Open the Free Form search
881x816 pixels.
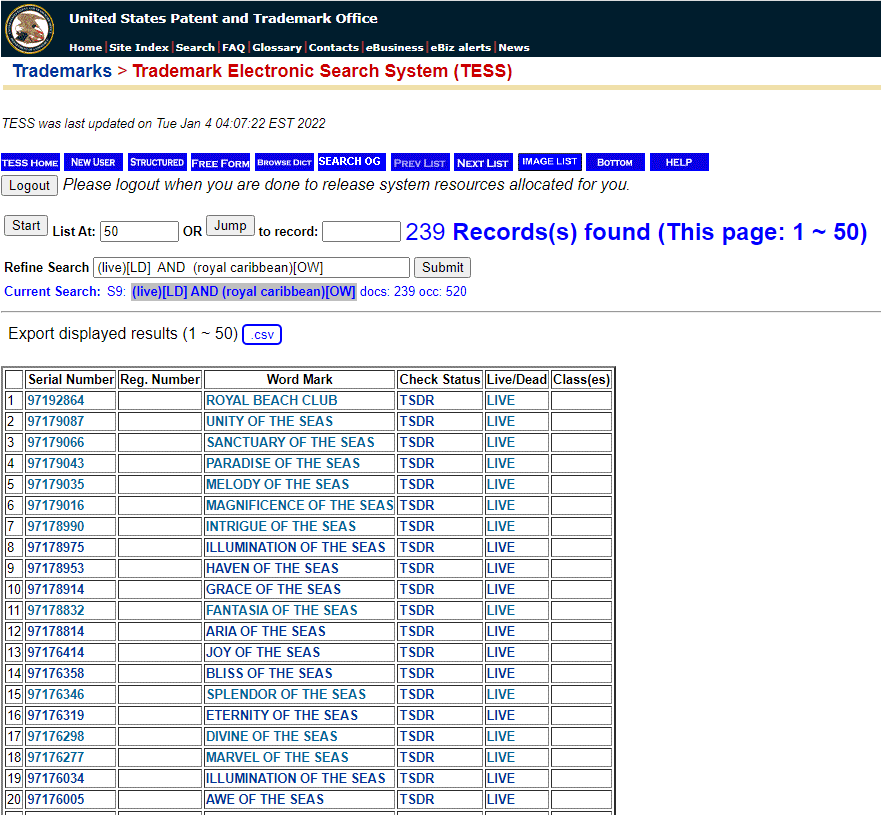click(220, 162)
